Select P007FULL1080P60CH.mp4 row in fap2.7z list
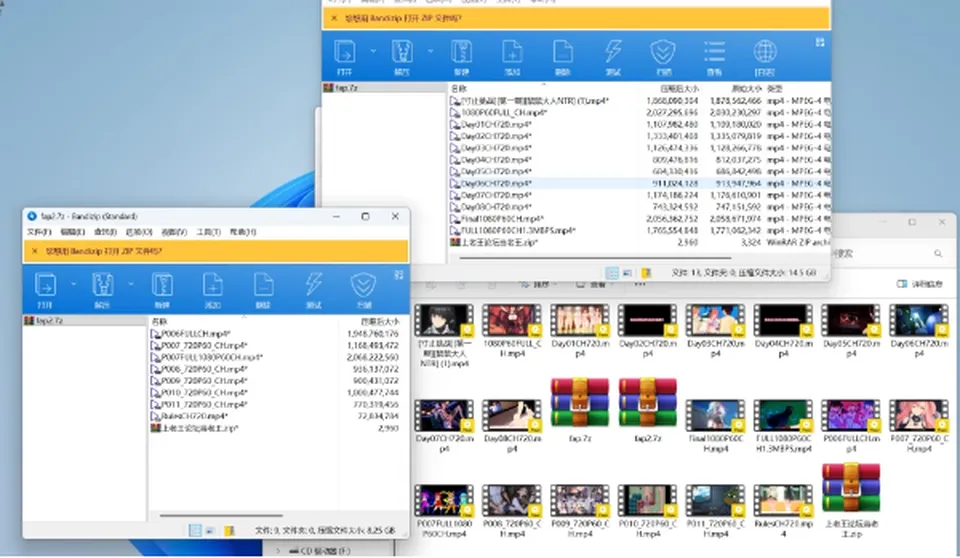The height and width of the screenshot is (558, 960). tap(276, 357)
